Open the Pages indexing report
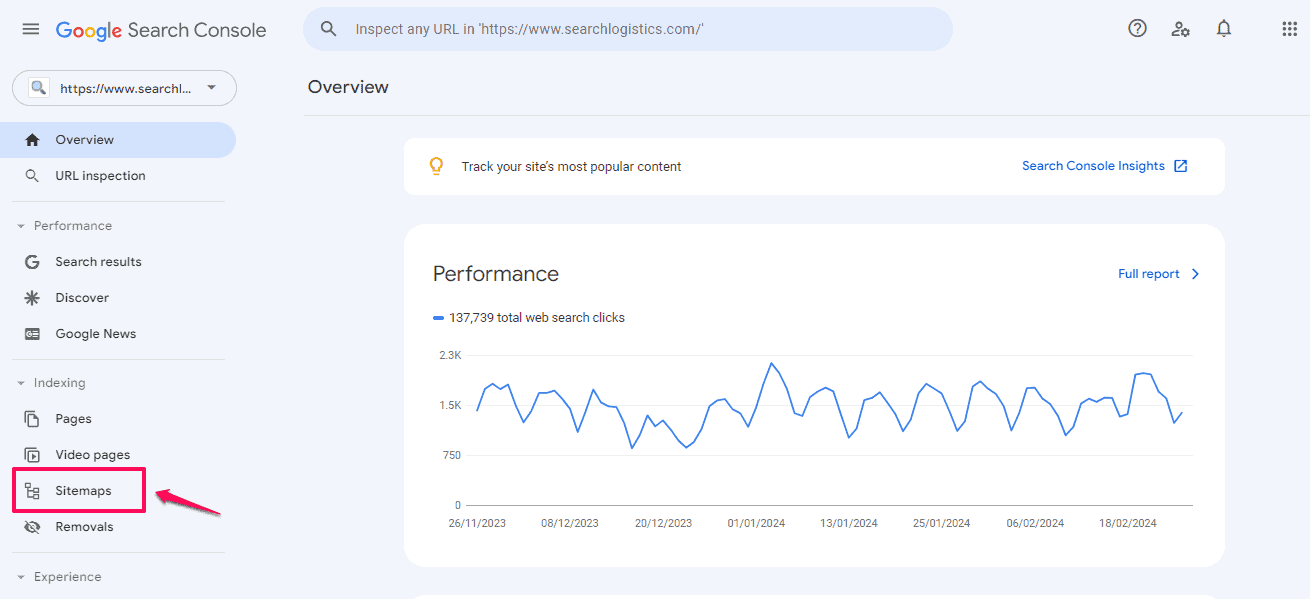1310x599 pixels. tap(118, 419)
